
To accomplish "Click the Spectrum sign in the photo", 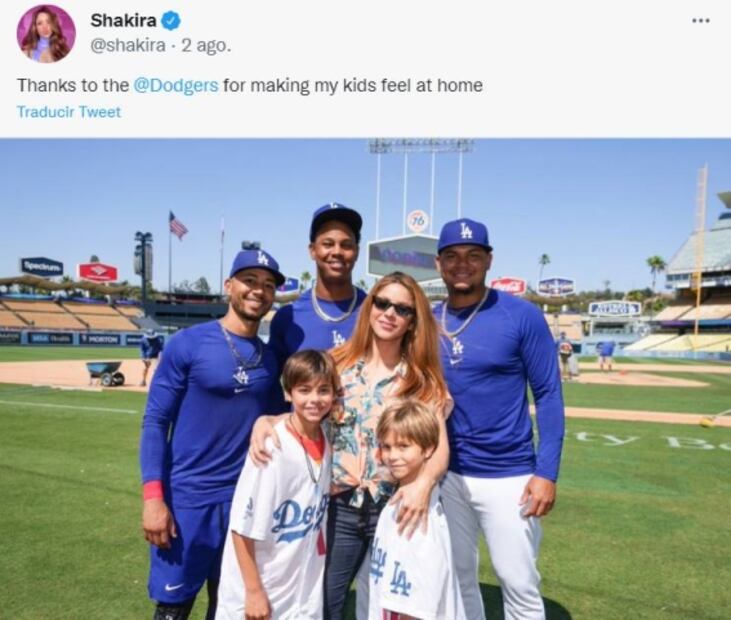I will pyautogui.click(x=42, y=266).
